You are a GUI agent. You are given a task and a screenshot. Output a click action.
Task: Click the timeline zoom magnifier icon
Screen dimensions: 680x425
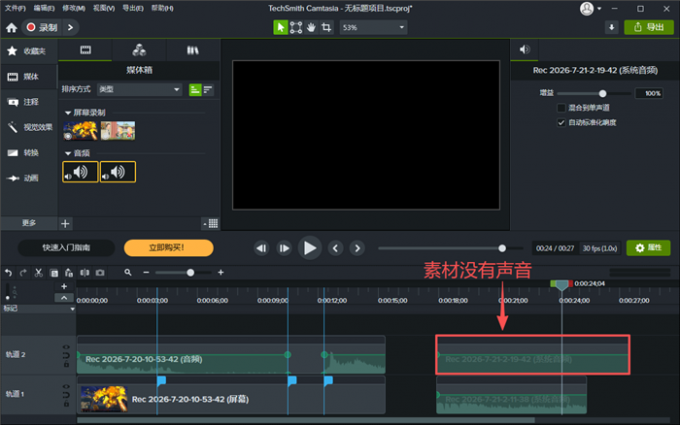(128, 272)
